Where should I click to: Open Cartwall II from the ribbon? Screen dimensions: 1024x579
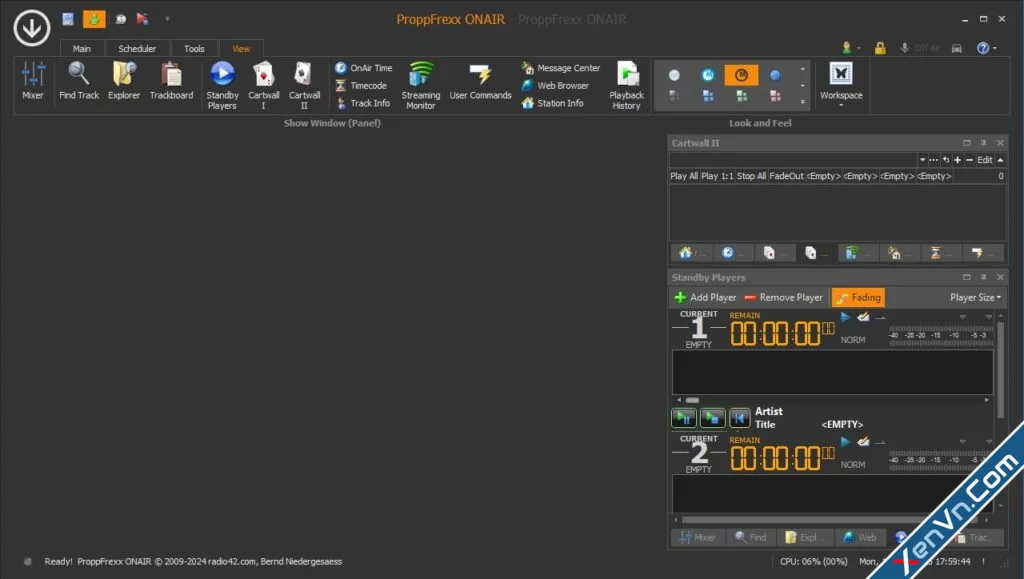(x=304, y=86)
